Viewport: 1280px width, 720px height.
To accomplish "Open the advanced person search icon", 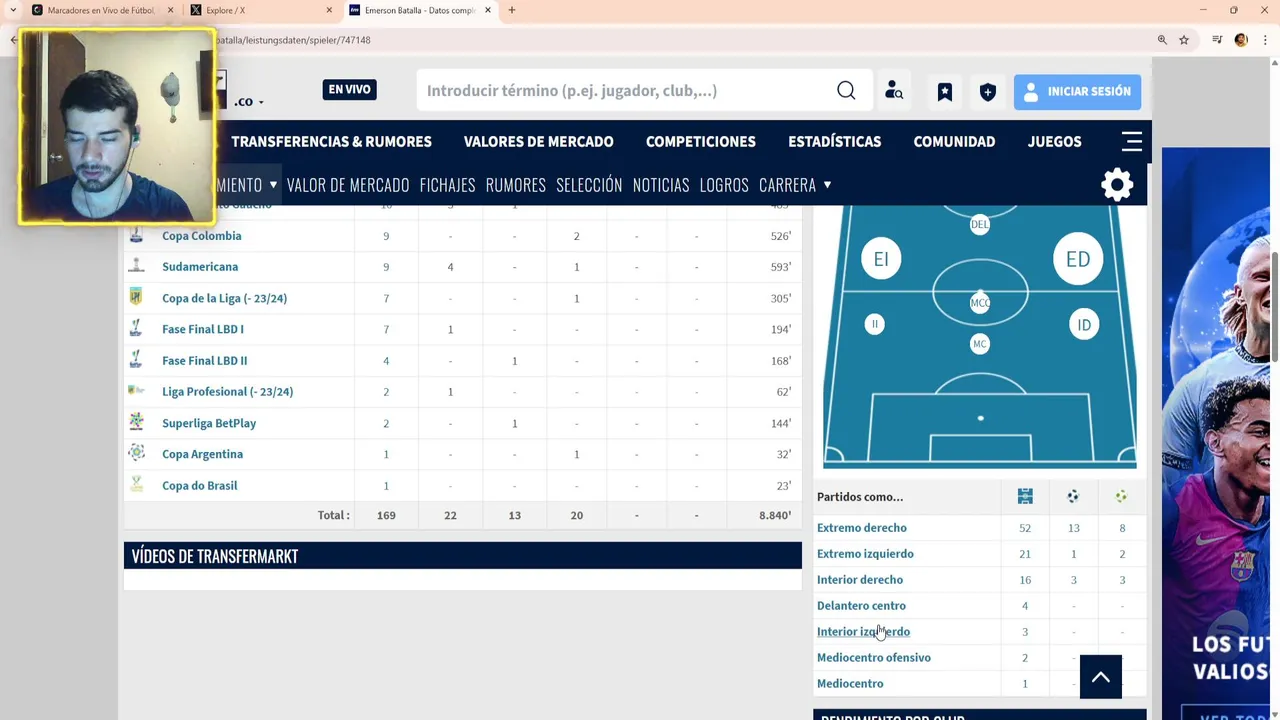I will coord(894,91).
